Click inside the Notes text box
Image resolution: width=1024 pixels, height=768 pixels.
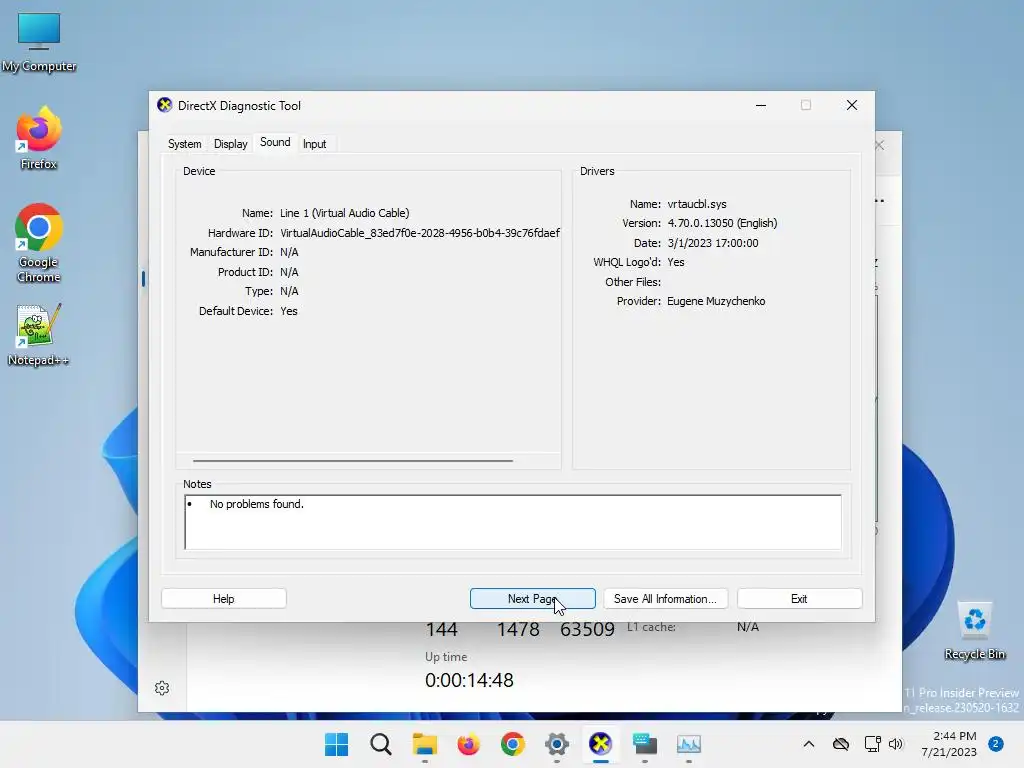(513, 522)
